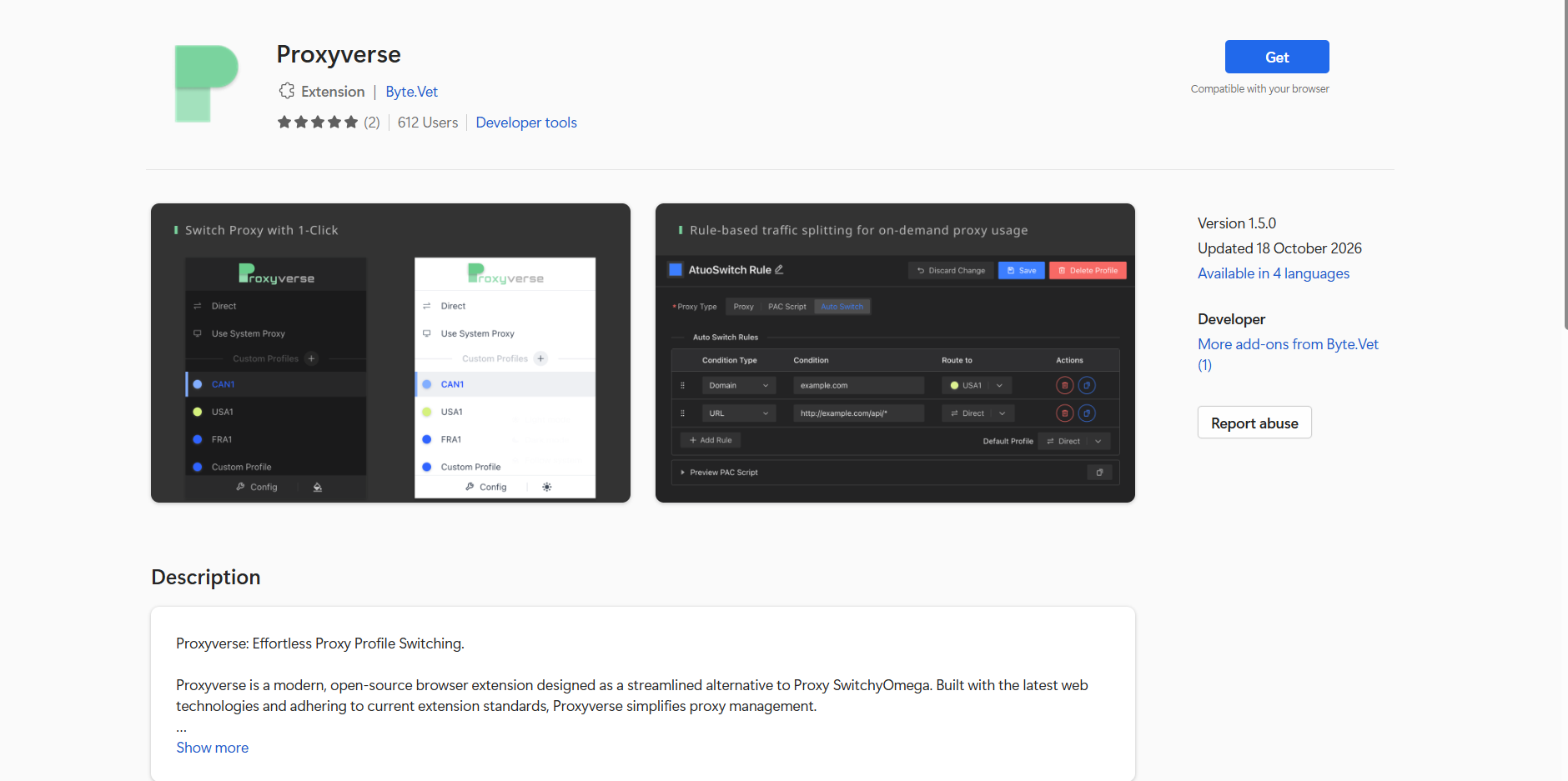
Task: Click the 'Updated 18 October 2026' text
Action: [x=1279, y=248]
